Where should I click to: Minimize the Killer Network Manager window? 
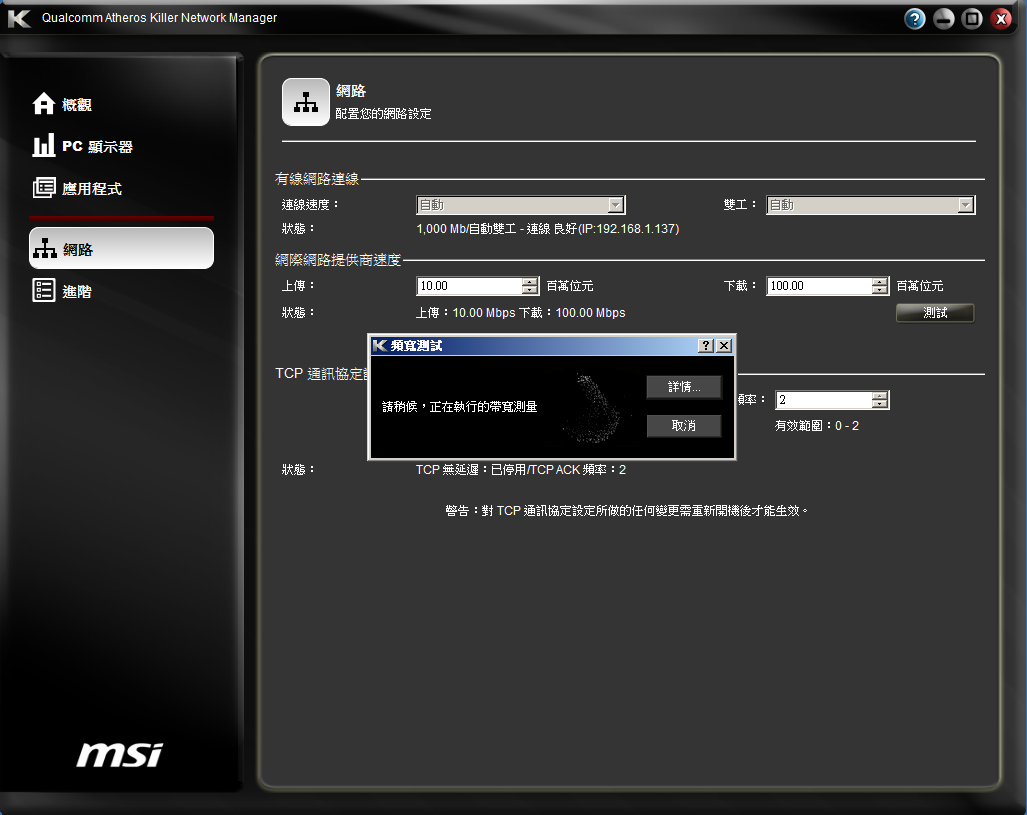[x=943, y=18]
